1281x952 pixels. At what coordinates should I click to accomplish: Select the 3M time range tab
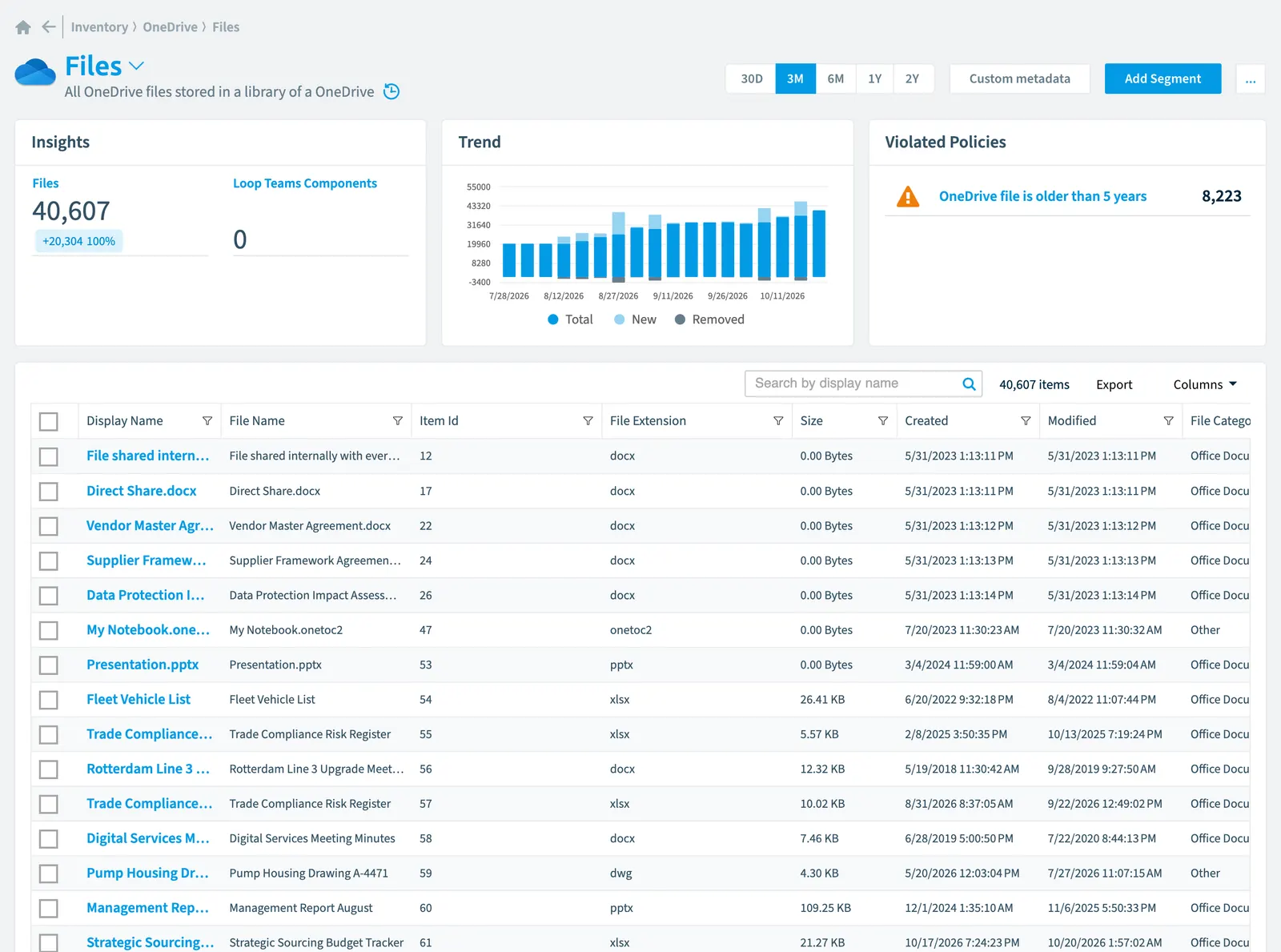pos(795,78)
